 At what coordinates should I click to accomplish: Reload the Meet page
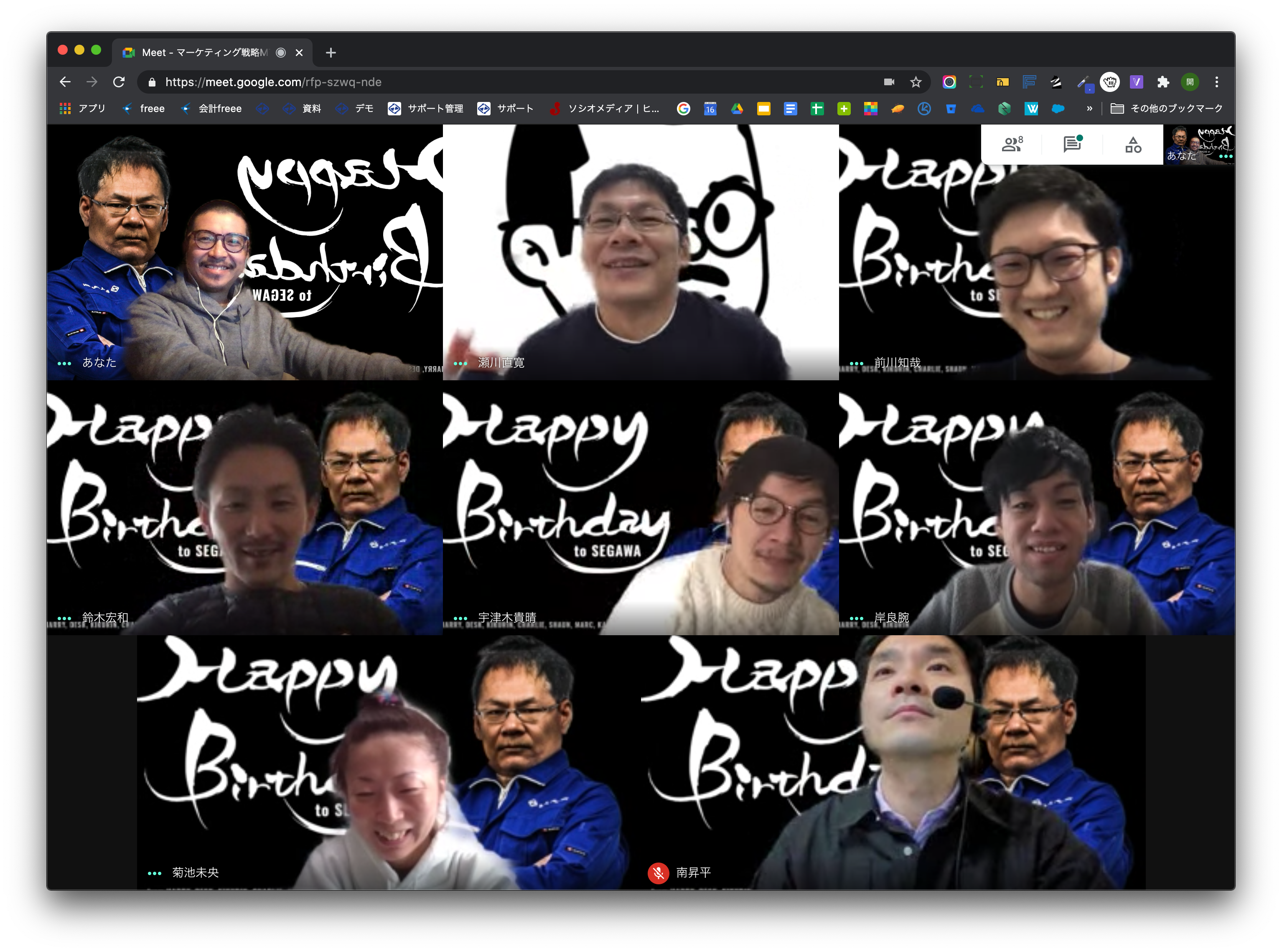(119, 82)
